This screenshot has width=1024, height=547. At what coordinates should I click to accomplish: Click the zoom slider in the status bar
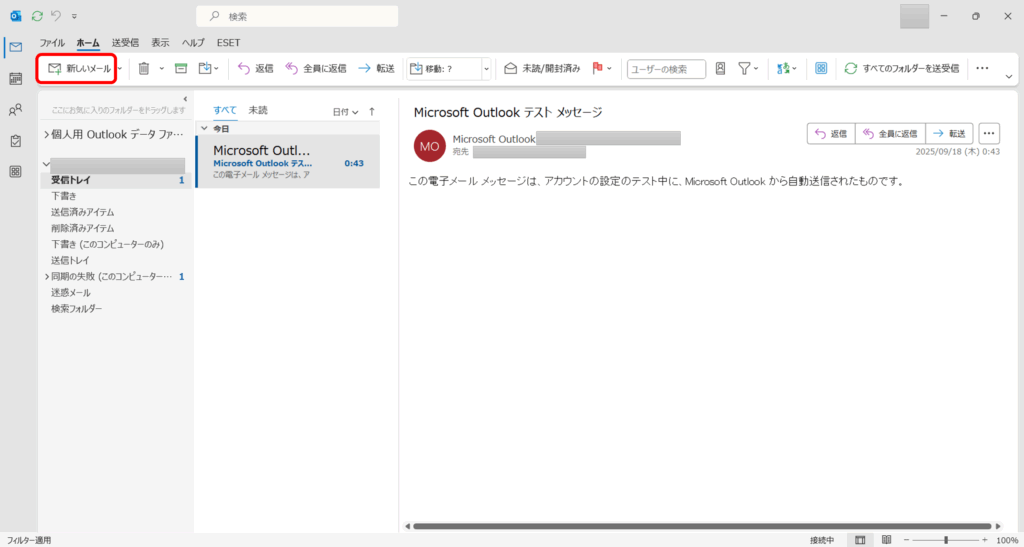pos(946,540)
